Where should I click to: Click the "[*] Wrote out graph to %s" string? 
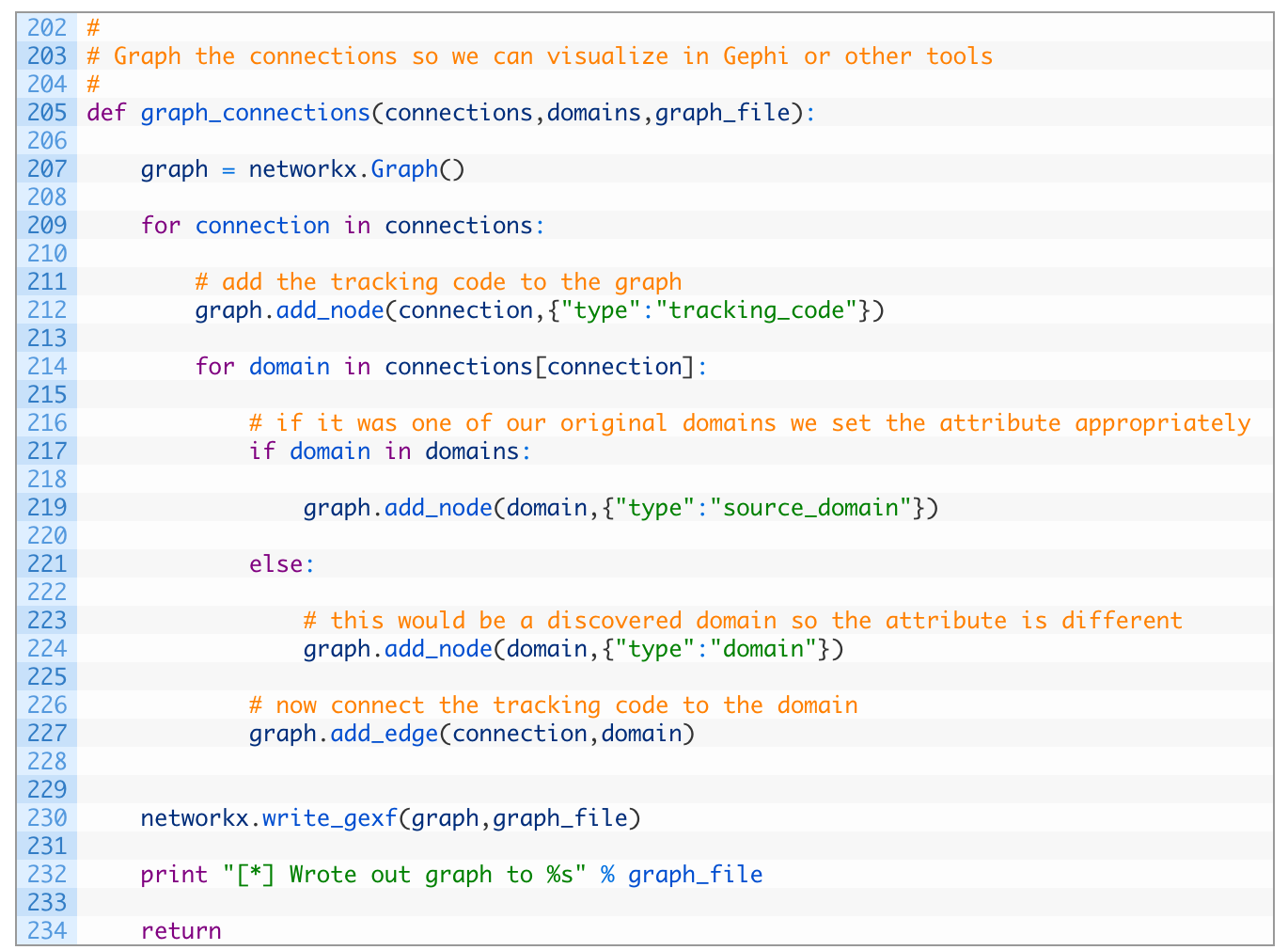click(404, 875)
